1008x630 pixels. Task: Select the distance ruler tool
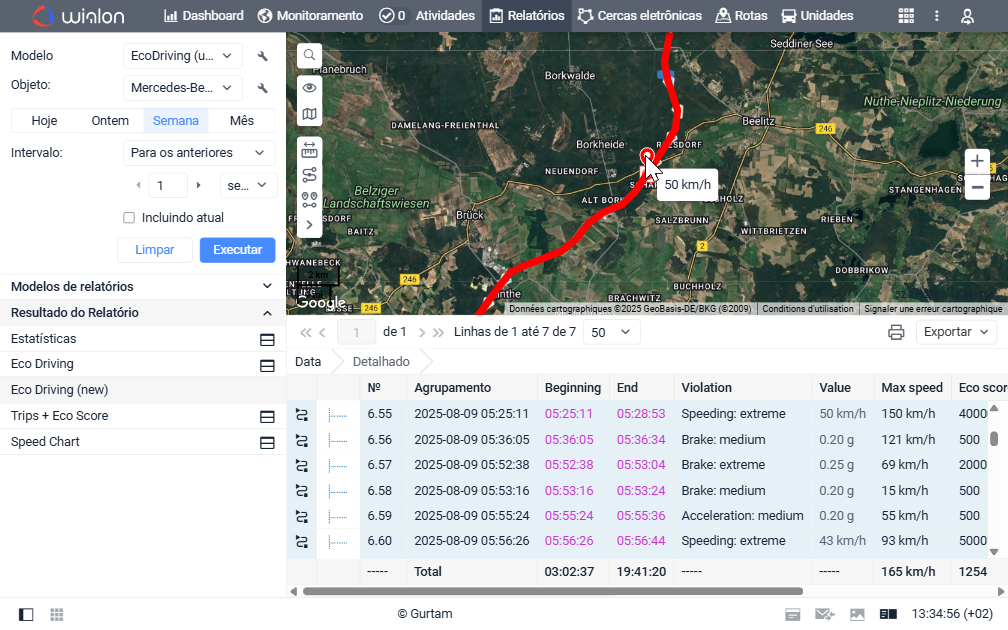coord(309,150)
